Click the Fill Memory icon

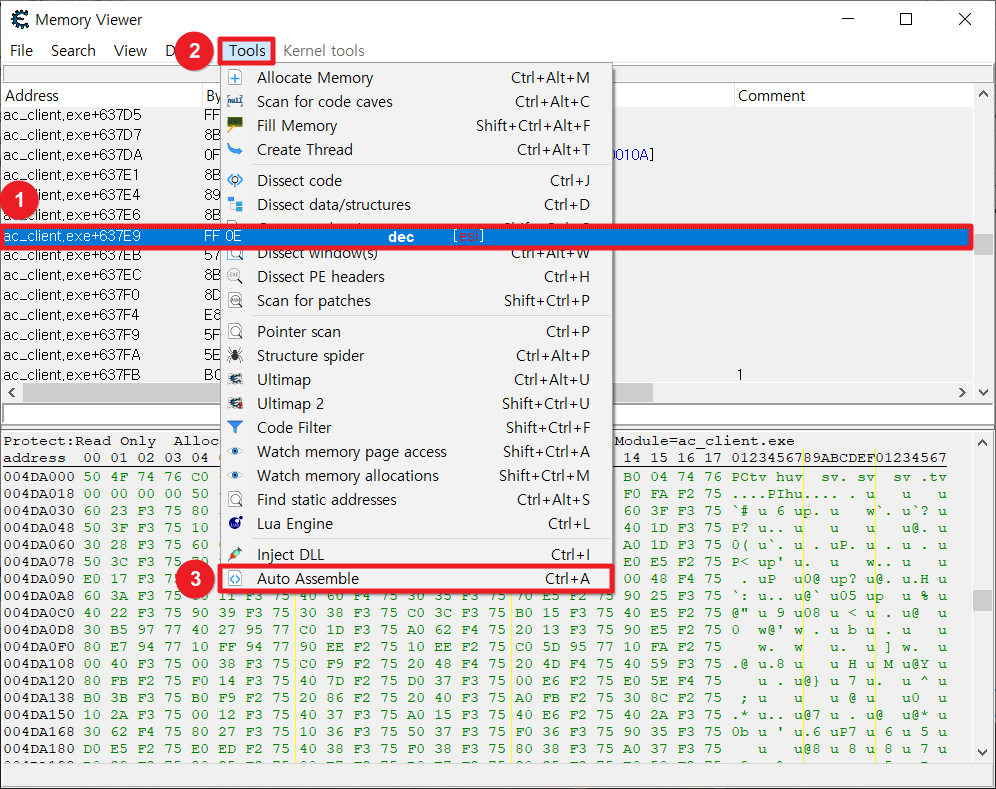click(235, 125)
